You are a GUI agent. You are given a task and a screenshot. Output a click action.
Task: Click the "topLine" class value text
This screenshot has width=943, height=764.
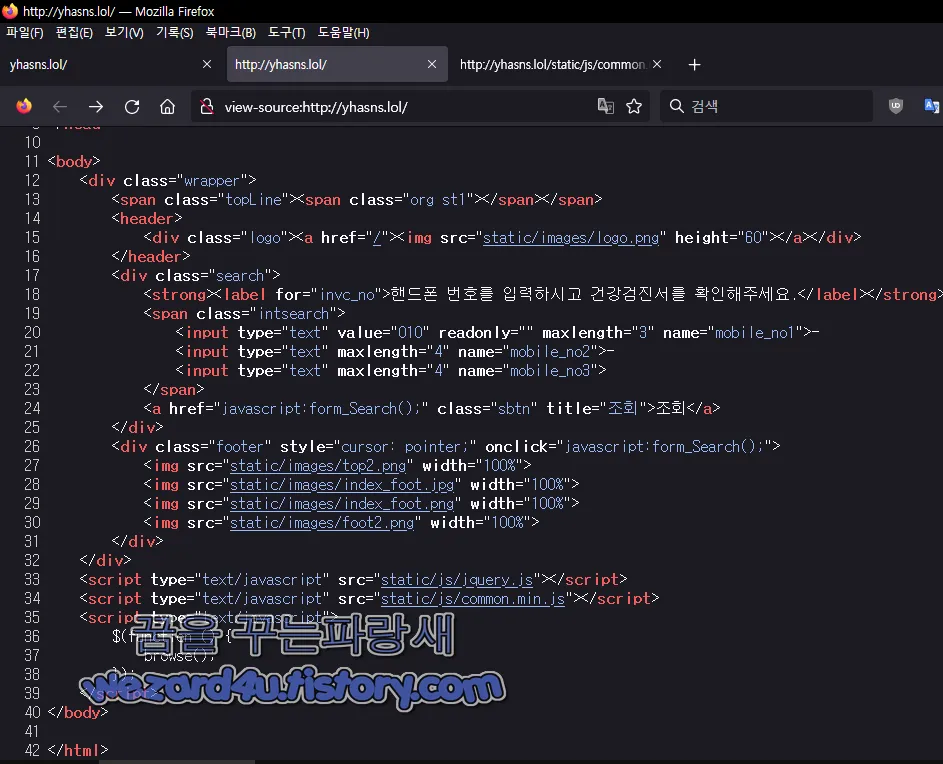click(x=253, y=200)
